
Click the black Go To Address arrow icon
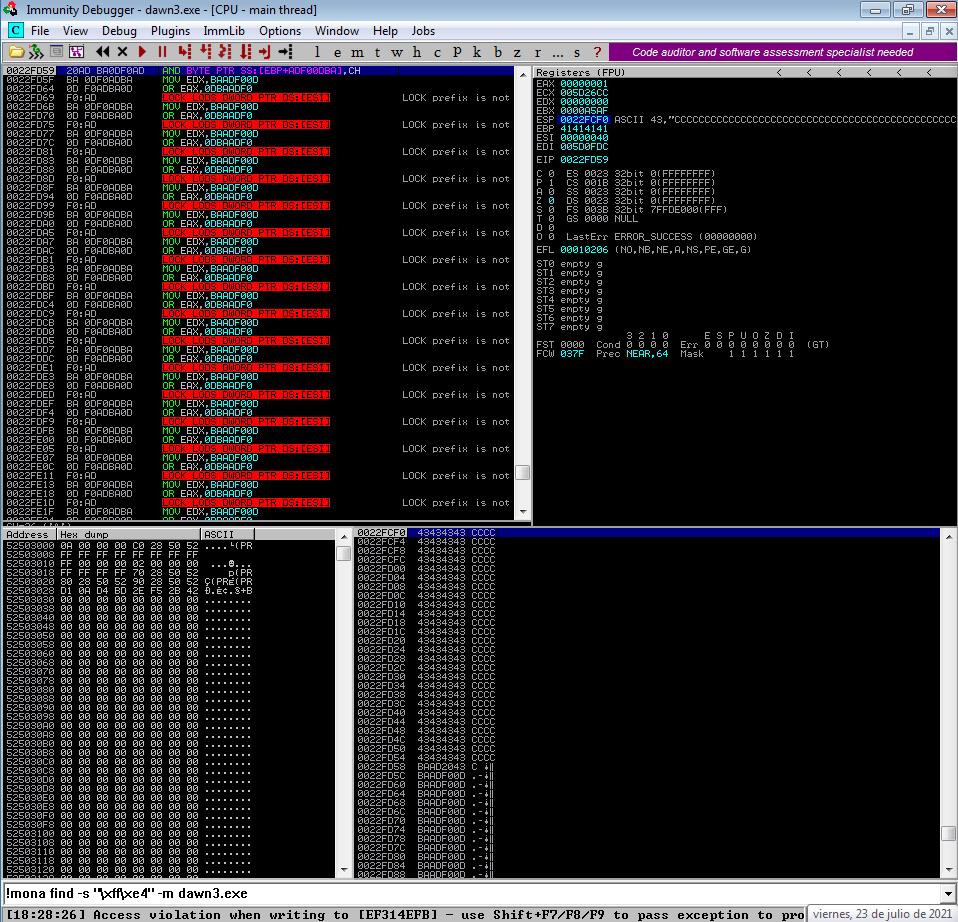coord(285,52)
